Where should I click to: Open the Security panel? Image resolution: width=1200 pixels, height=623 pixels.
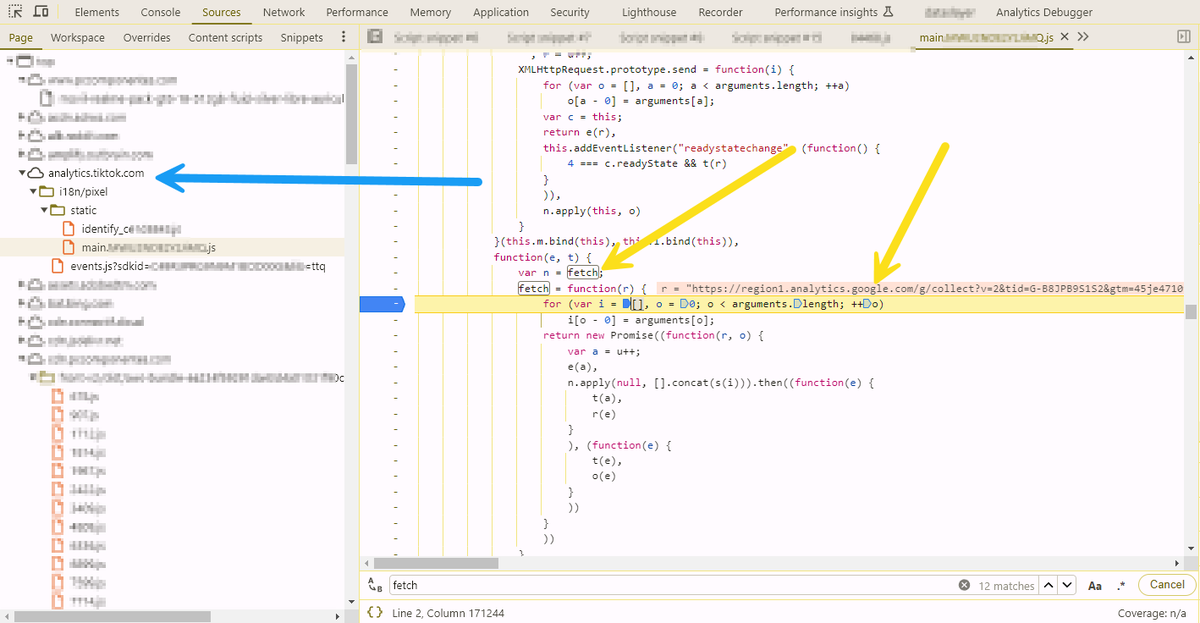570,12
